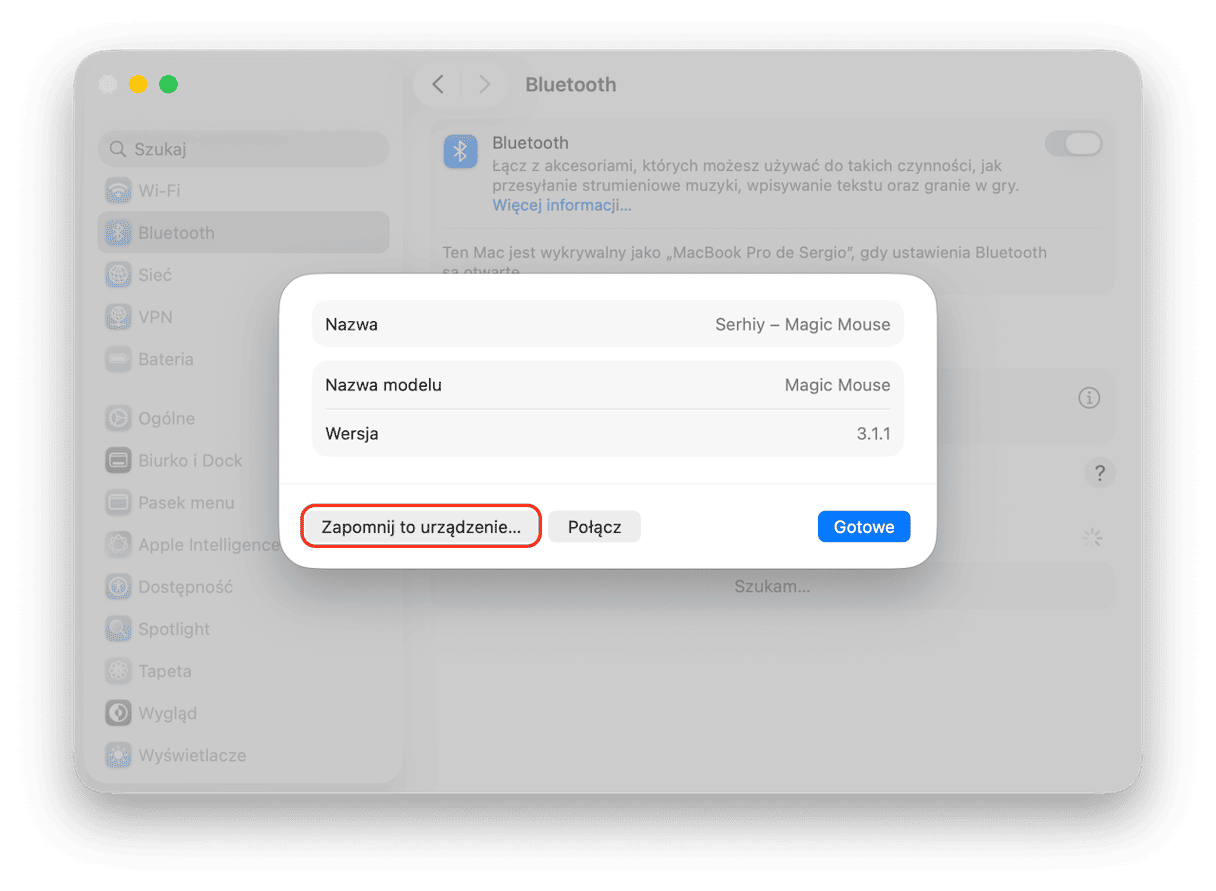Go back with the left chevron

click(x=438, y=85)
